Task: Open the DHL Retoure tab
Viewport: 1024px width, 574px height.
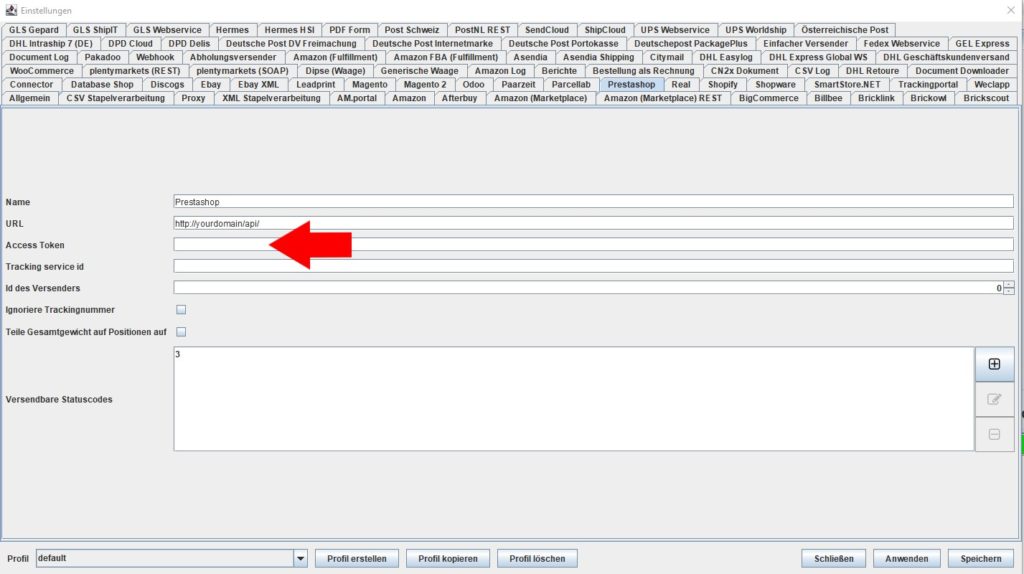Action: (872, 71)
